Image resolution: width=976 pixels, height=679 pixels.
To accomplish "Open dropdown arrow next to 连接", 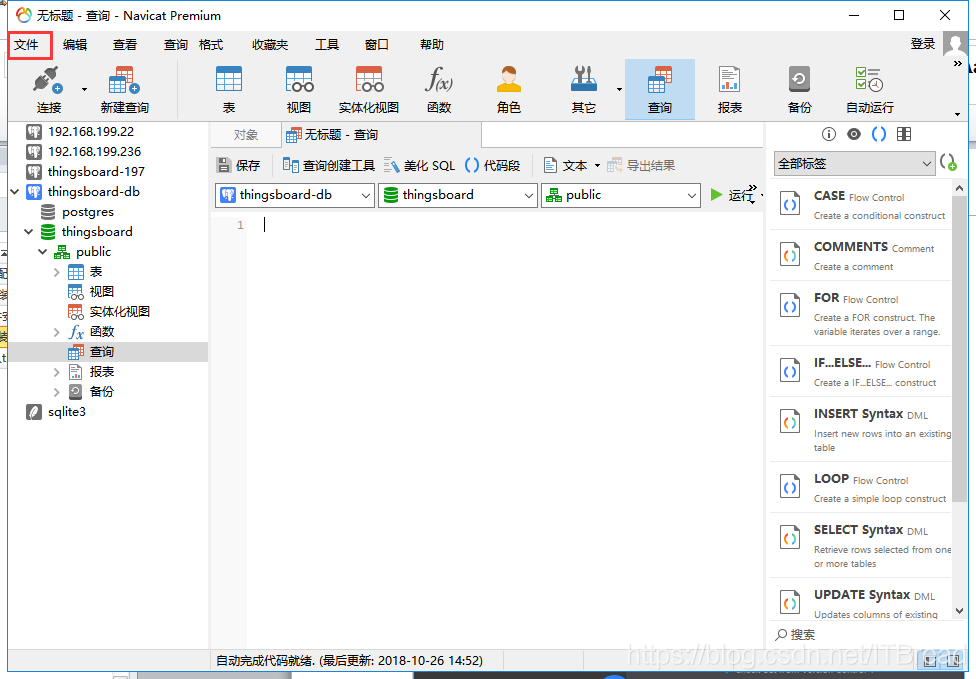I will point(84,90).
